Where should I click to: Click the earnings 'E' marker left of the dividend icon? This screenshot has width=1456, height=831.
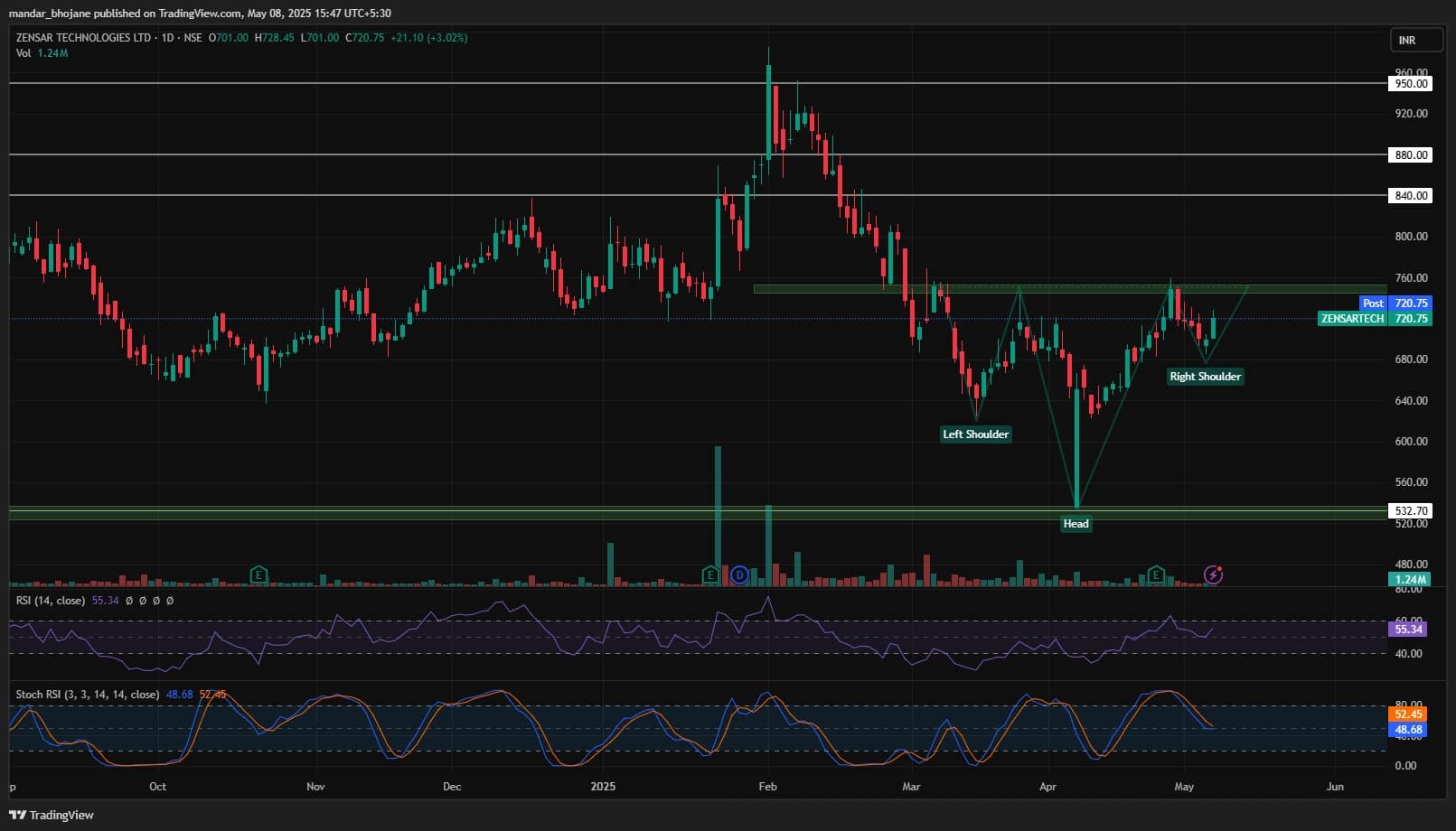click(710, 574)
